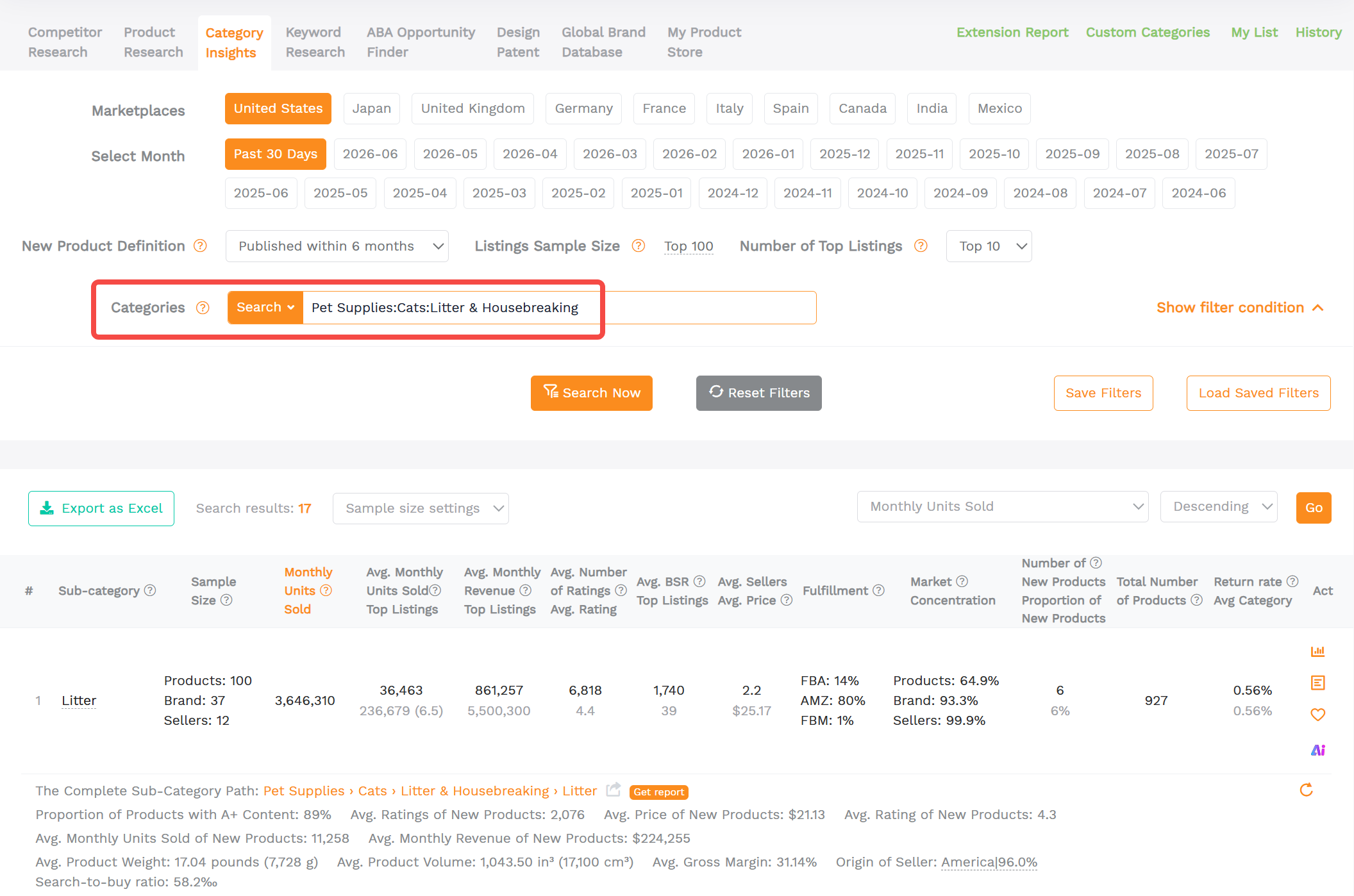Open Extension Report link

(1012, 32)
